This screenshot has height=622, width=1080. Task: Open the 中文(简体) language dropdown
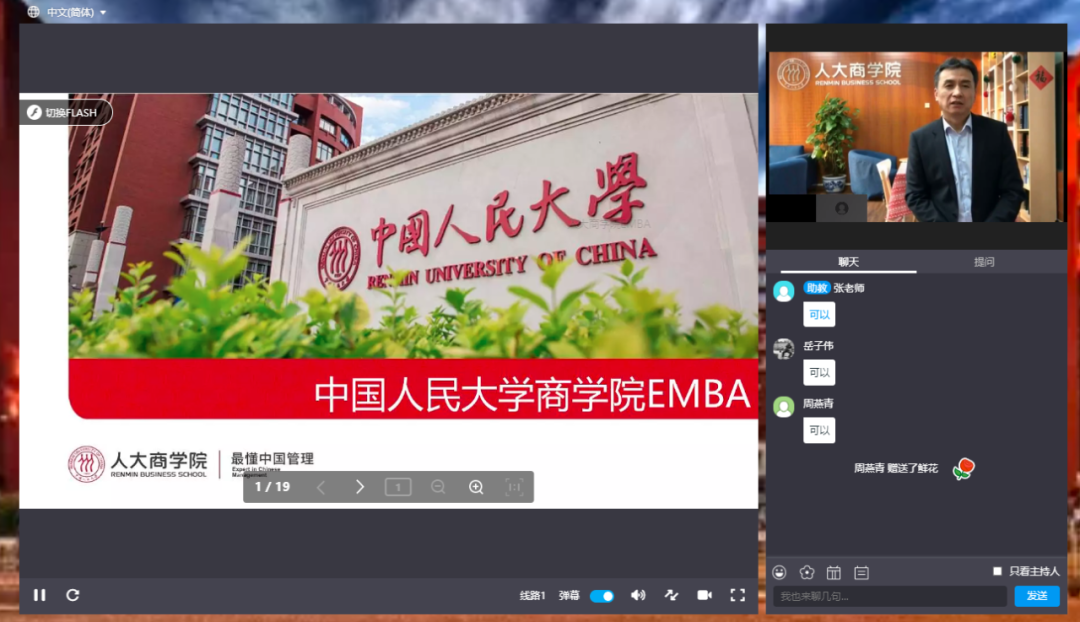pyautogui.click(x=67, y=12)
